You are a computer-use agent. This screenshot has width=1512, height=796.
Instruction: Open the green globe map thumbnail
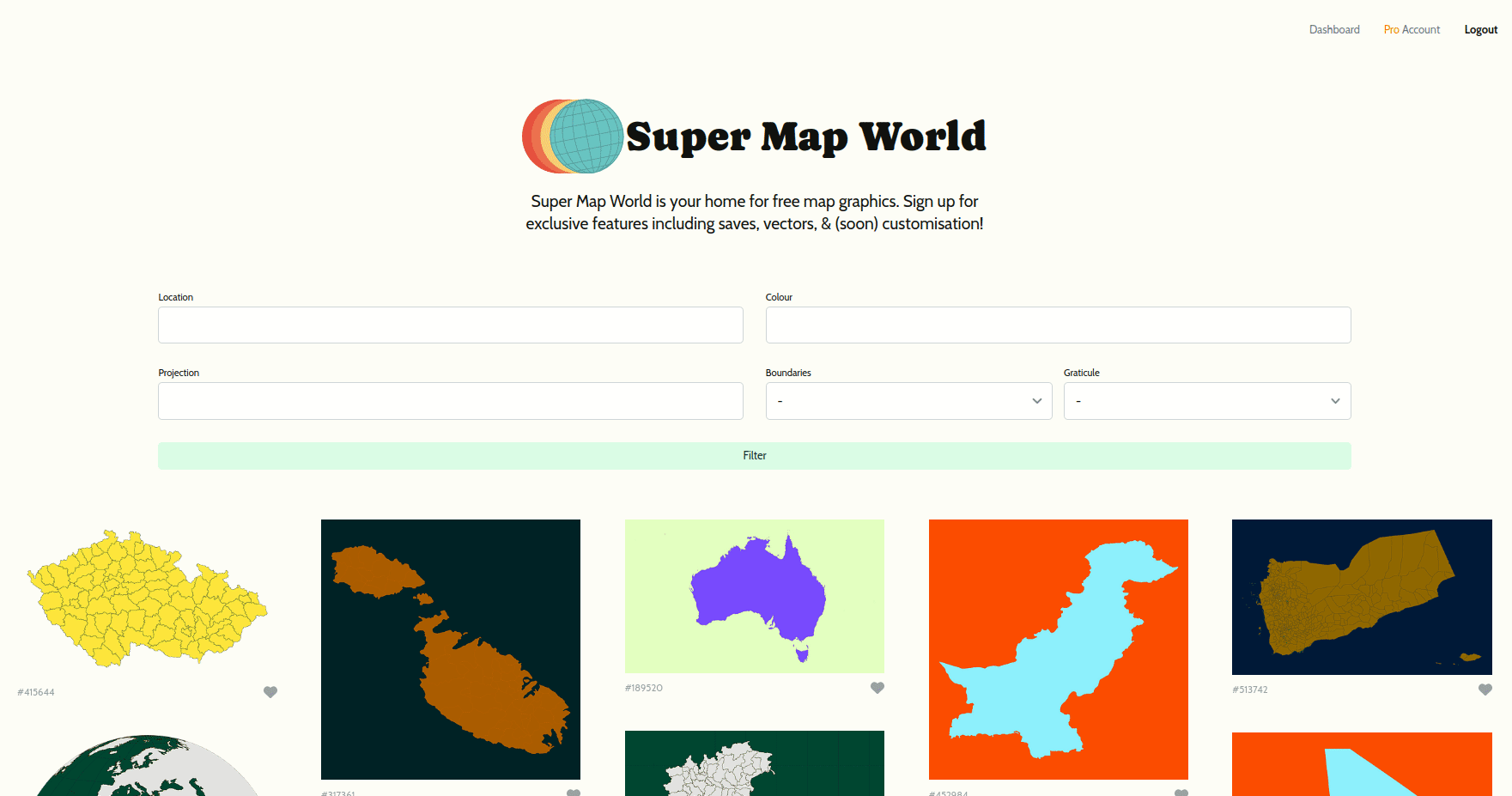(x=147, y=765)
